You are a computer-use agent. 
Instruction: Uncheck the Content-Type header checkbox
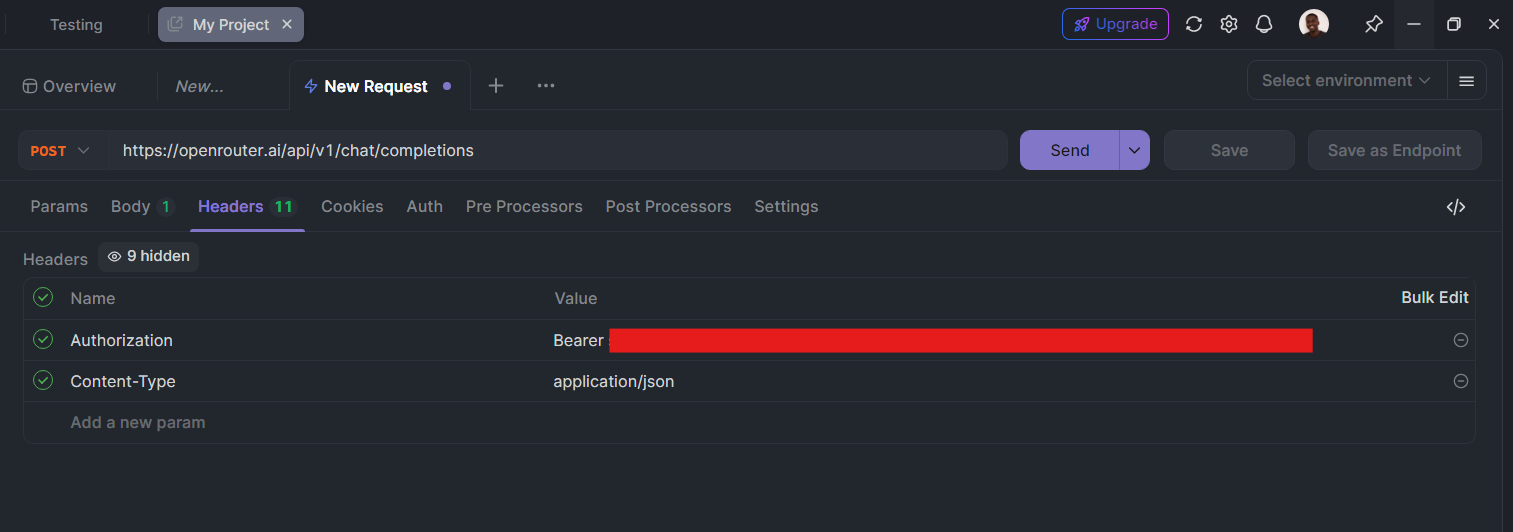(x=43, y=380)
